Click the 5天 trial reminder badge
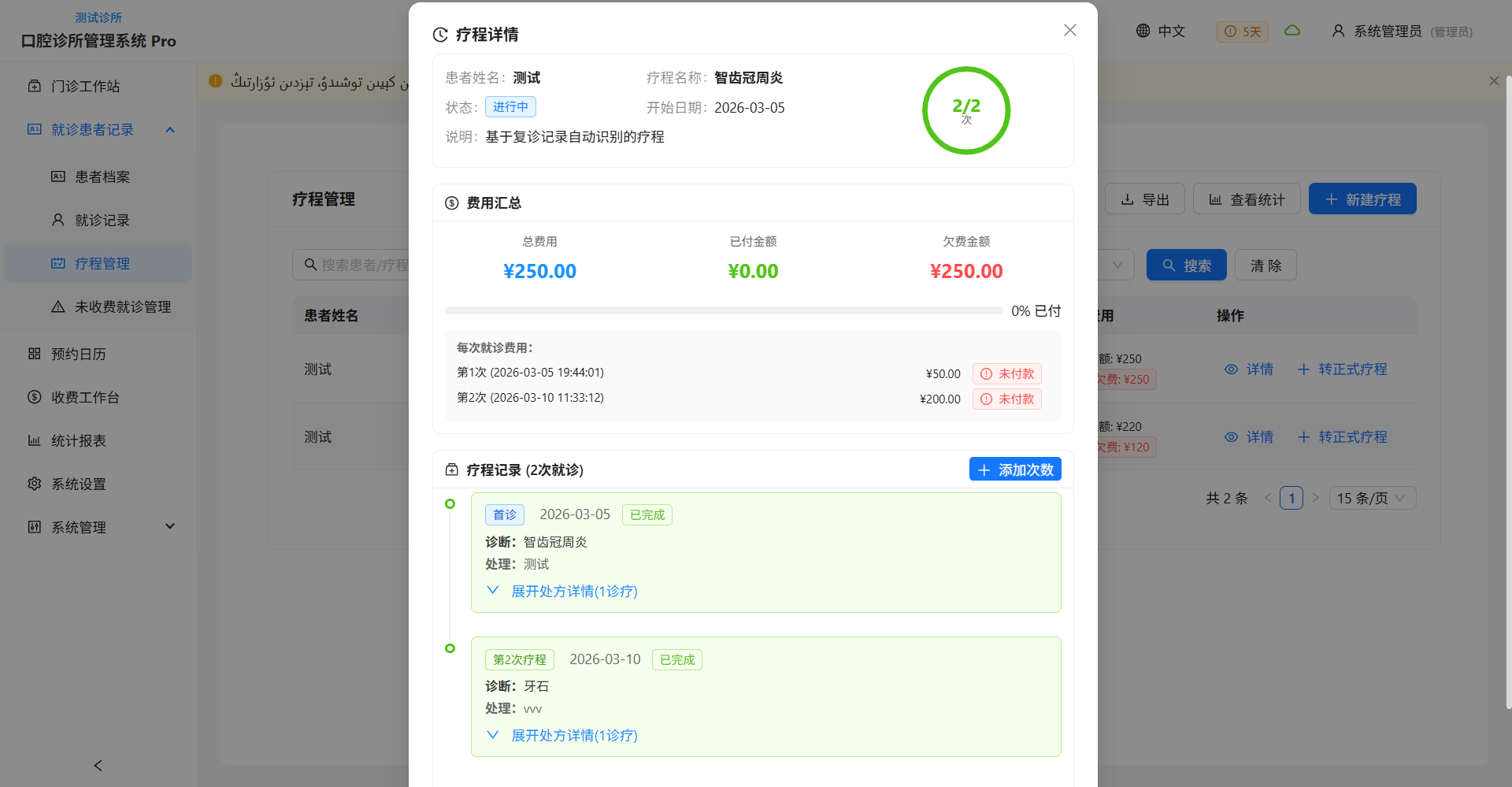 1243,32
